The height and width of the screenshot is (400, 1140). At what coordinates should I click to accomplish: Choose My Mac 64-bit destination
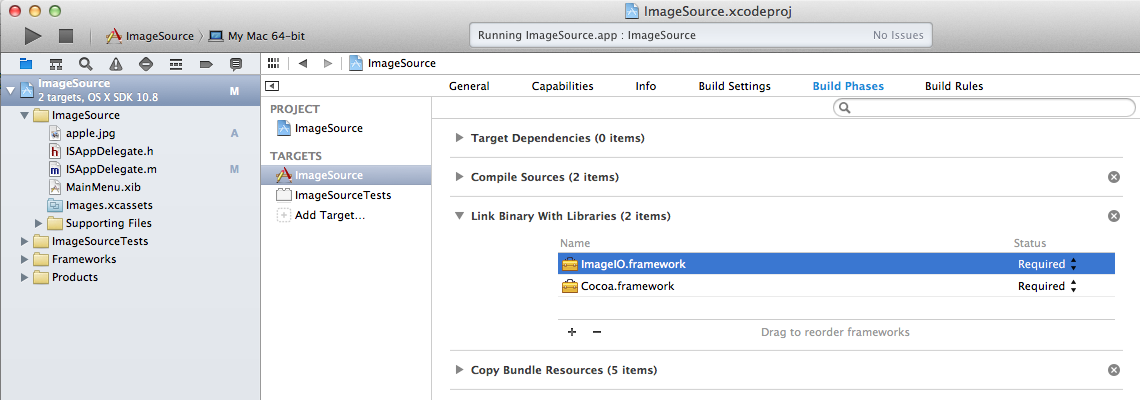256,36
